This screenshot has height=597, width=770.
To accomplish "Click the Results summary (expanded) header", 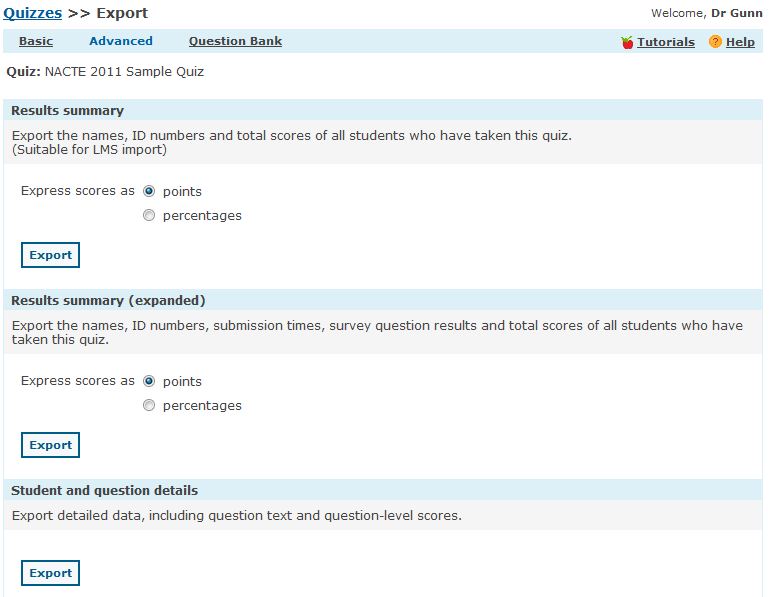I will tap(108, 300).
